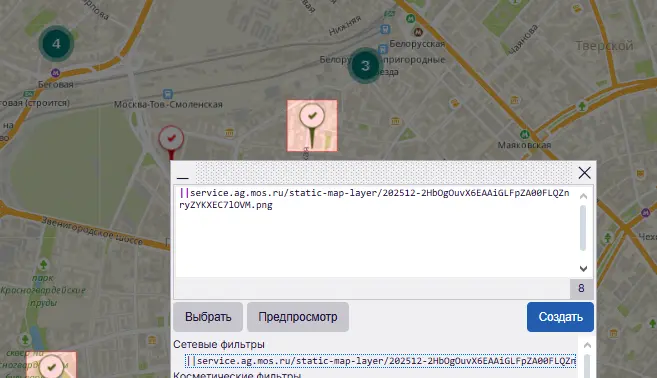Click the filter counter showing 8
Viewport: 657px width, 378px height.
pyautogui.click(x=581, y=288)
